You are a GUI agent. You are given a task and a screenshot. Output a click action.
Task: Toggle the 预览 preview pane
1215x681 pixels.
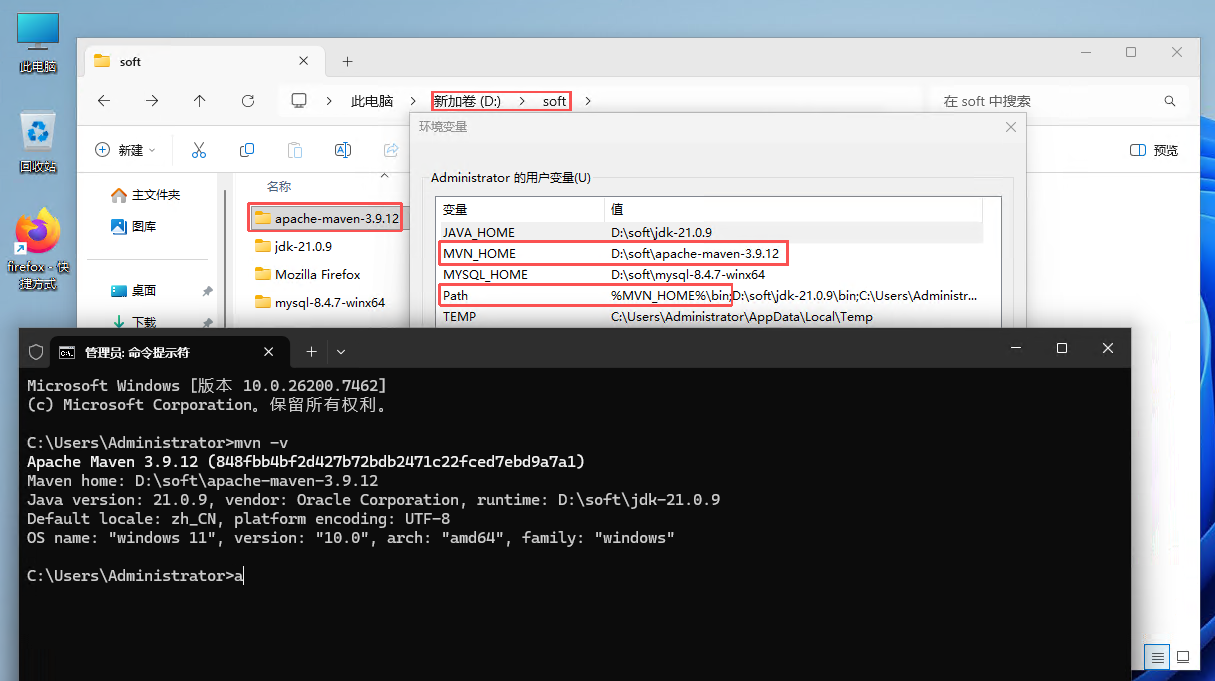(x=1154, y=150)
